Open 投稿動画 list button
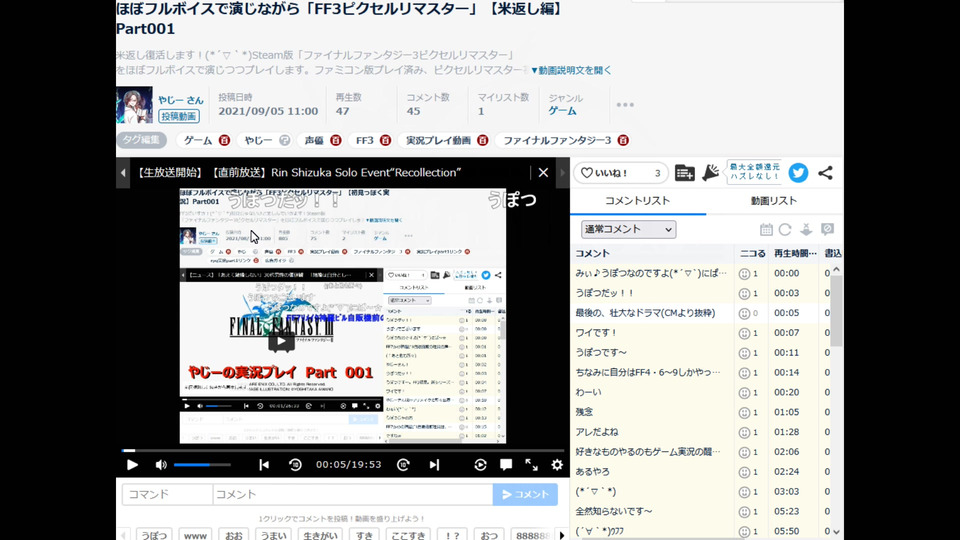 pyautogui.click(x=179, y=116)
